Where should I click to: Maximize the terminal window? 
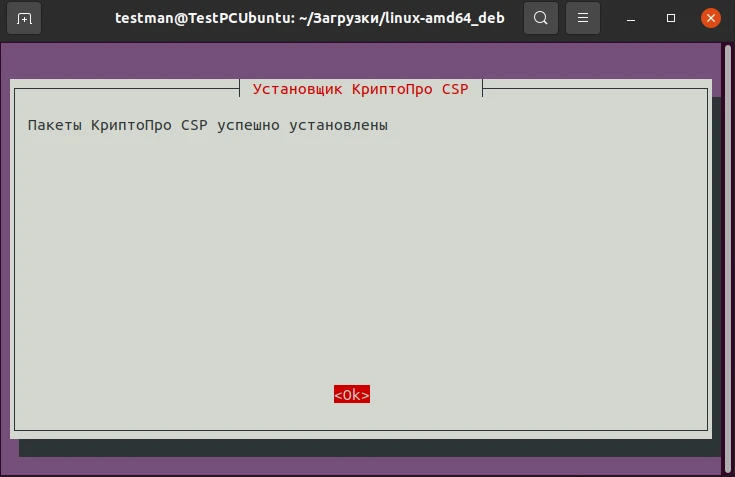[671, 18]
